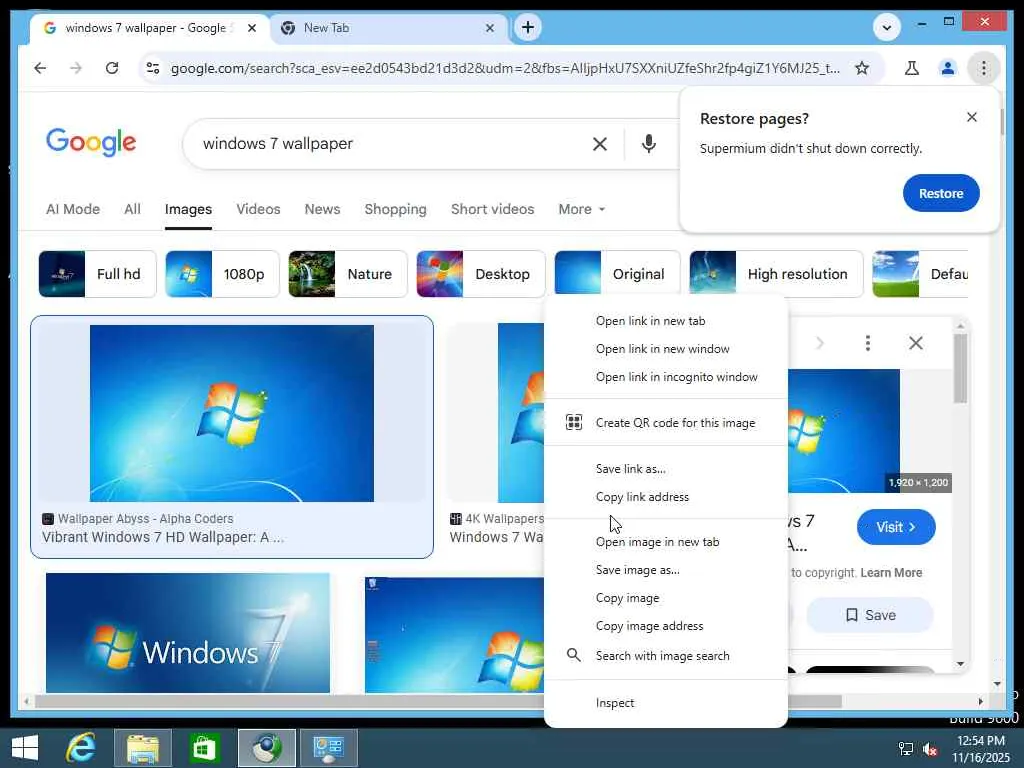
Task: Start voice search with the microphone icon
Action: coord(648,144)
